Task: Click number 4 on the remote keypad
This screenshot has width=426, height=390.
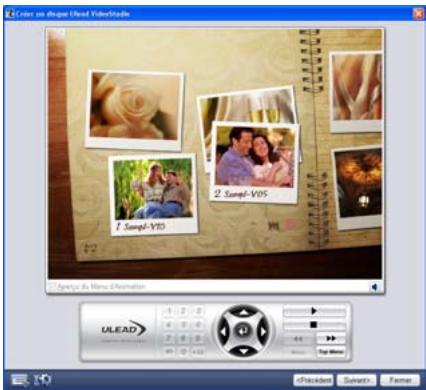Action: coord(169,324)
